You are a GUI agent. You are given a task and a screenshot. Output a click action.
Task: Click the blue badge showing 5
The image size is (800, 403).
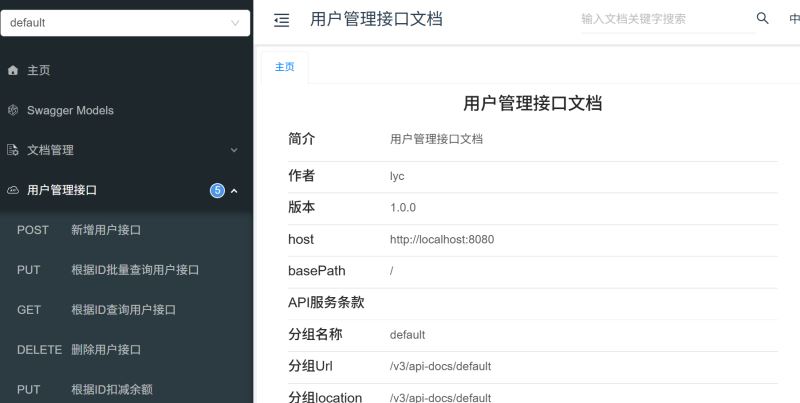[217, 191]
